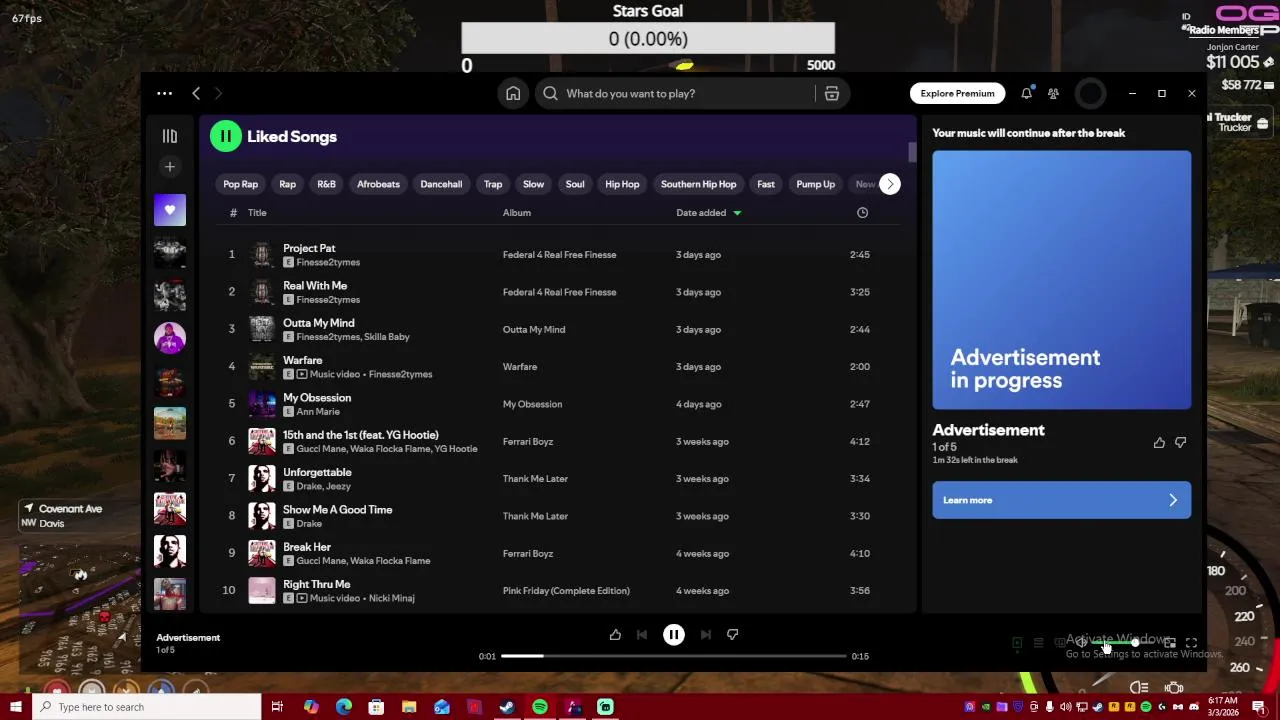The height and width of the screenshot is (720, 1280).
Task: Open Steam from the taskbar
Action: point(507,707)
